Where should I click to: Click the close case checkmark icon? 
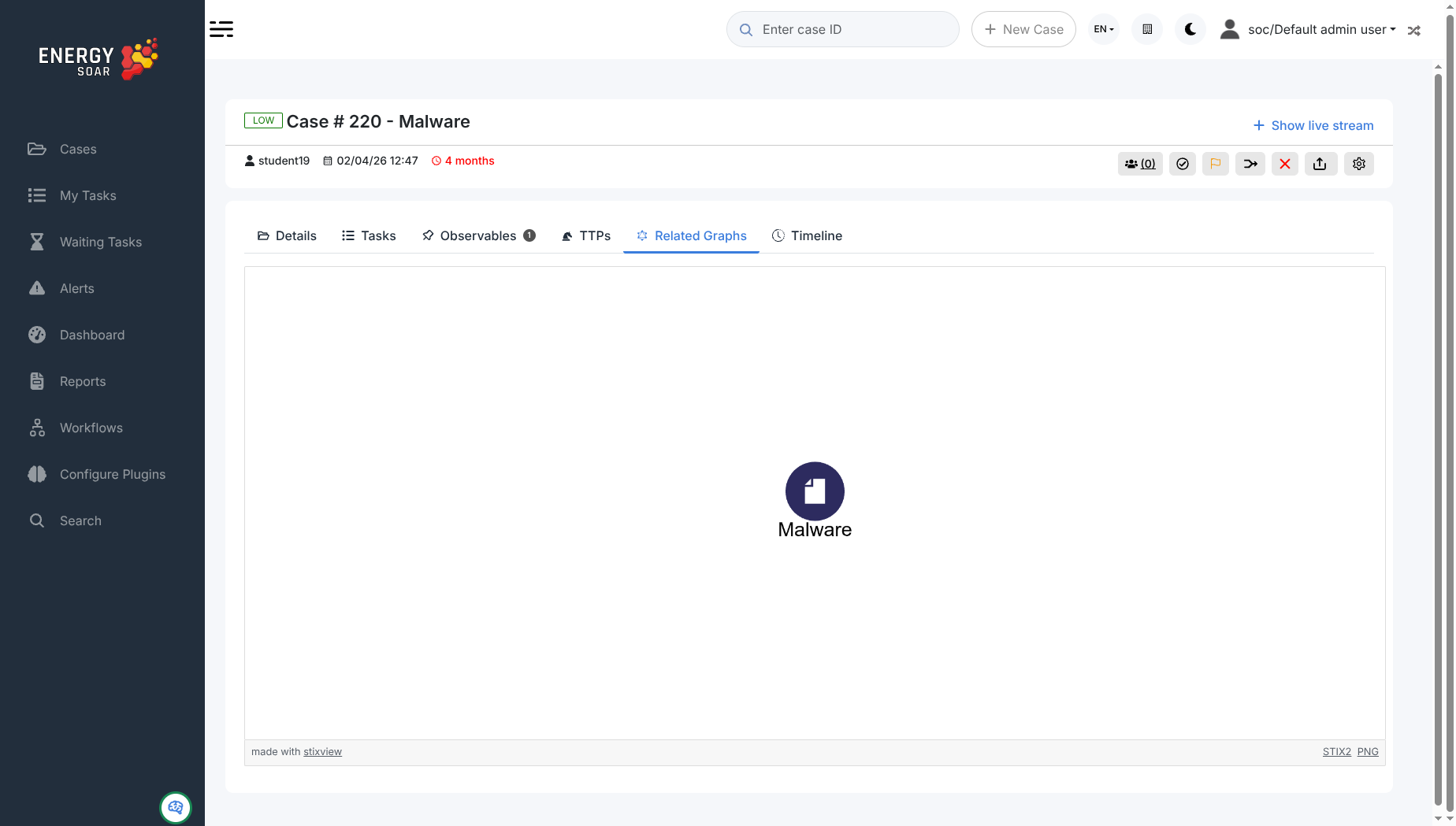pos(1183,164)
